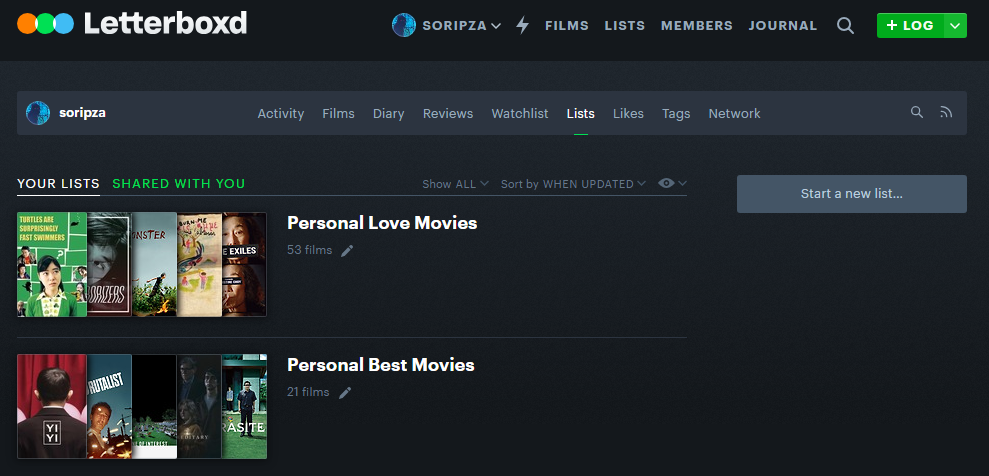Go to FILMS in top navigation
Image resolution: width=989 pixels, height=476 pixels.
567,26
